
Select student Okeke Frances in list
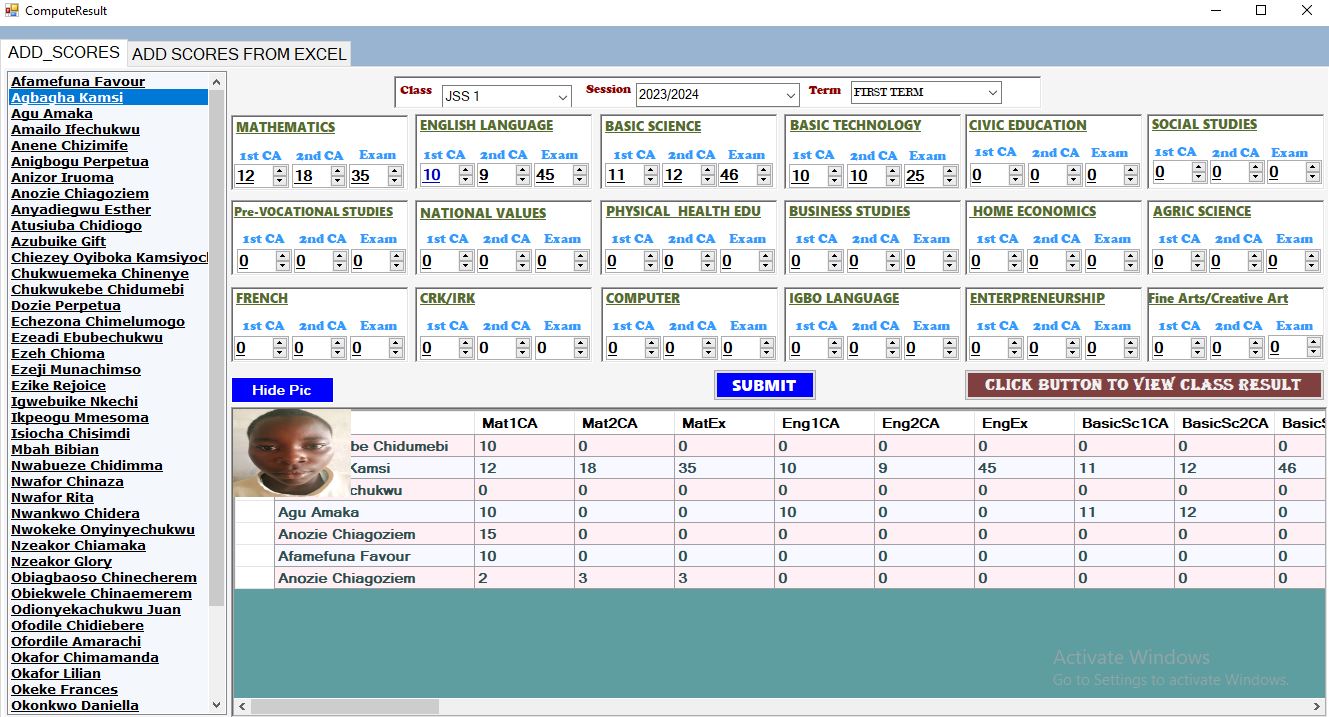click(64, 689)
